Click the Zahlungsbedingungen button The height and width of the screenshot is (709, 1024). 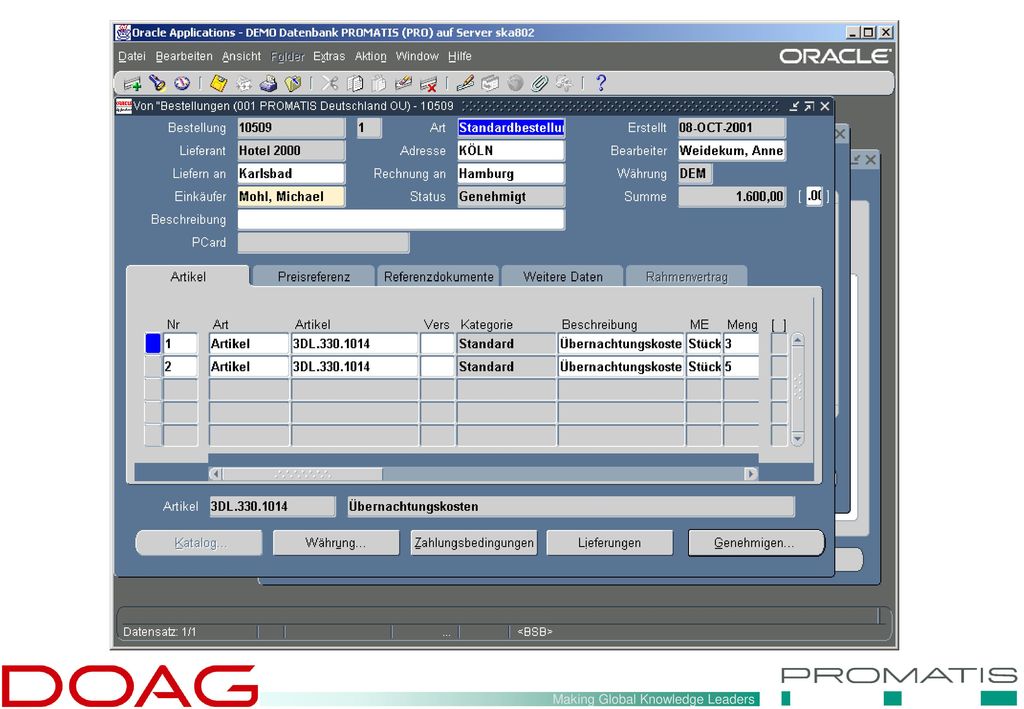coord(474,543)
